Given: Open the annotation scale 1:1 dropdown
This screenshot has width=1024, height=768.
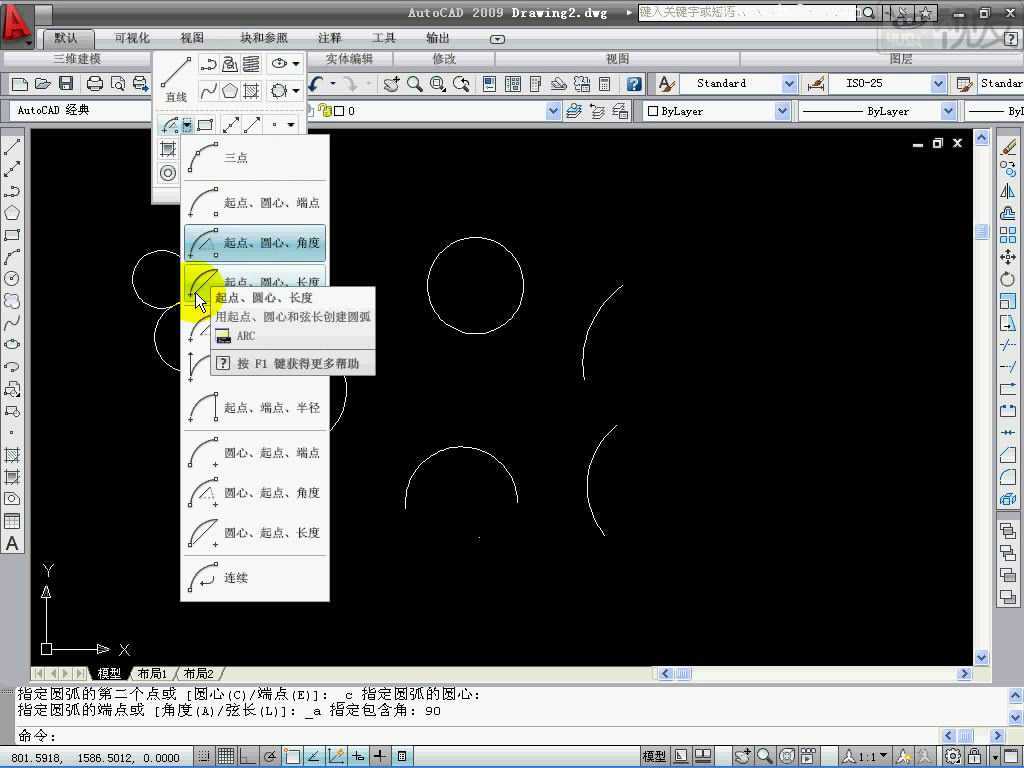Looking at the screenshot, I should (866, 756).
